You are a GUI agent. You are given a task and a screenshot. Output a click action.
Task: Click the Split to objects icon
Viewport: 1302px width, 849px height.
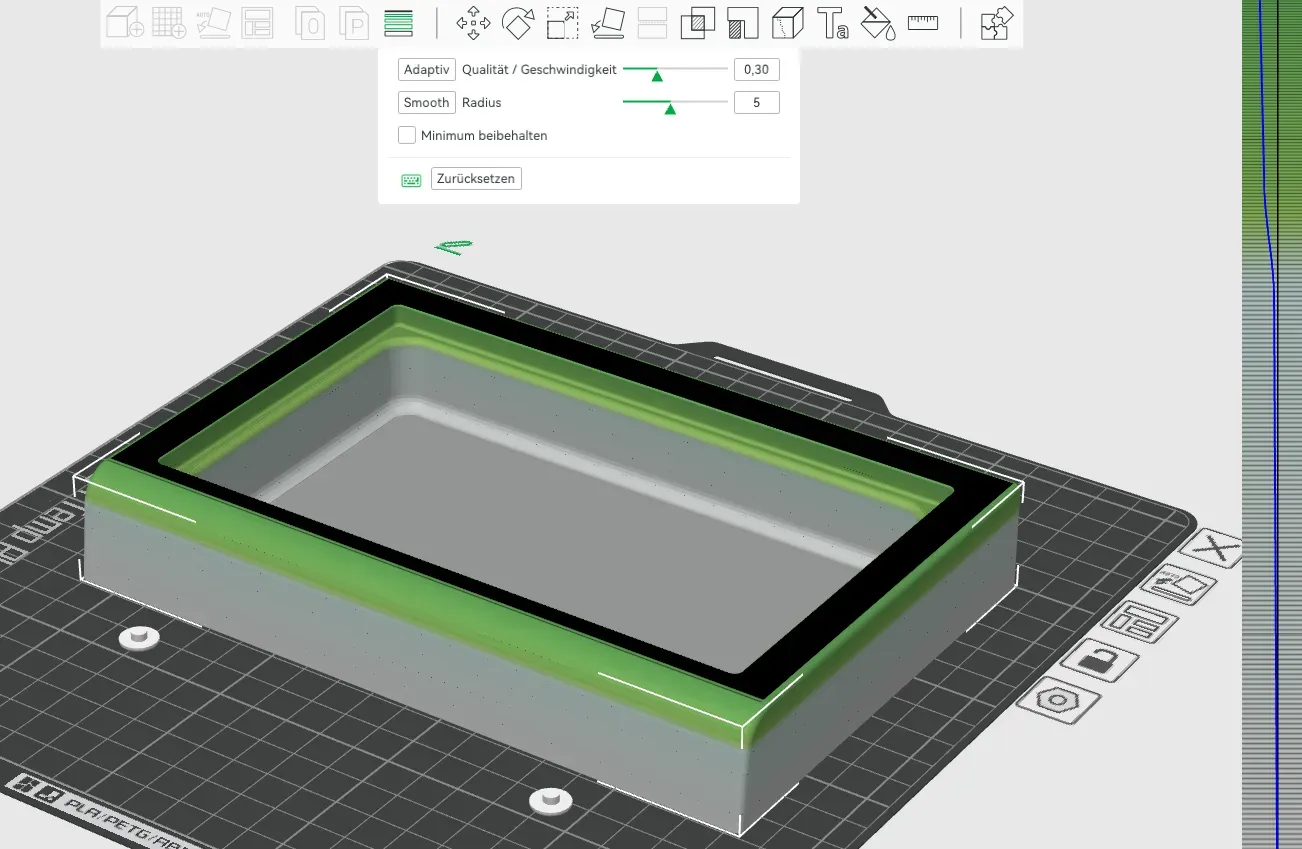pyautogui.click(x=311, y=22)
